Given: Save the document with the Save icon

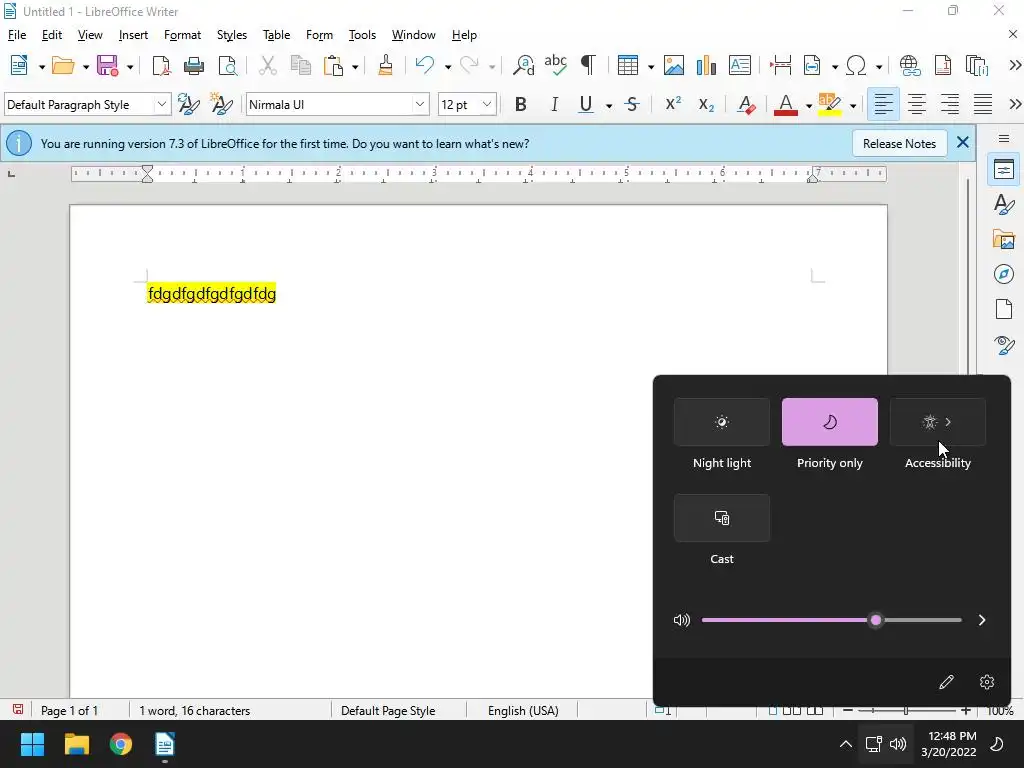Looking at the screenshot, I should (x=108, y=65).
